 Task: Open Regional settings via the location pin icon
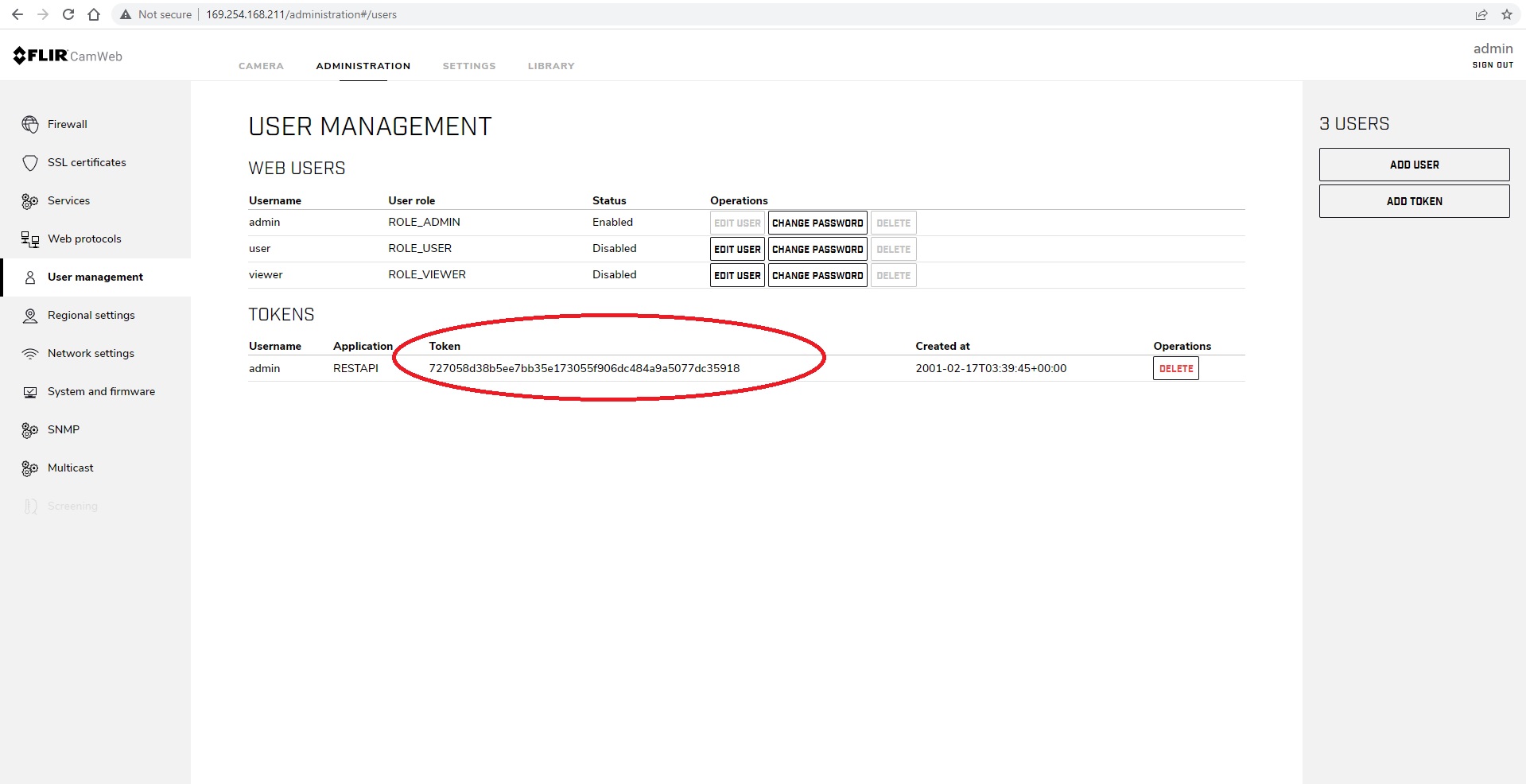29,315
